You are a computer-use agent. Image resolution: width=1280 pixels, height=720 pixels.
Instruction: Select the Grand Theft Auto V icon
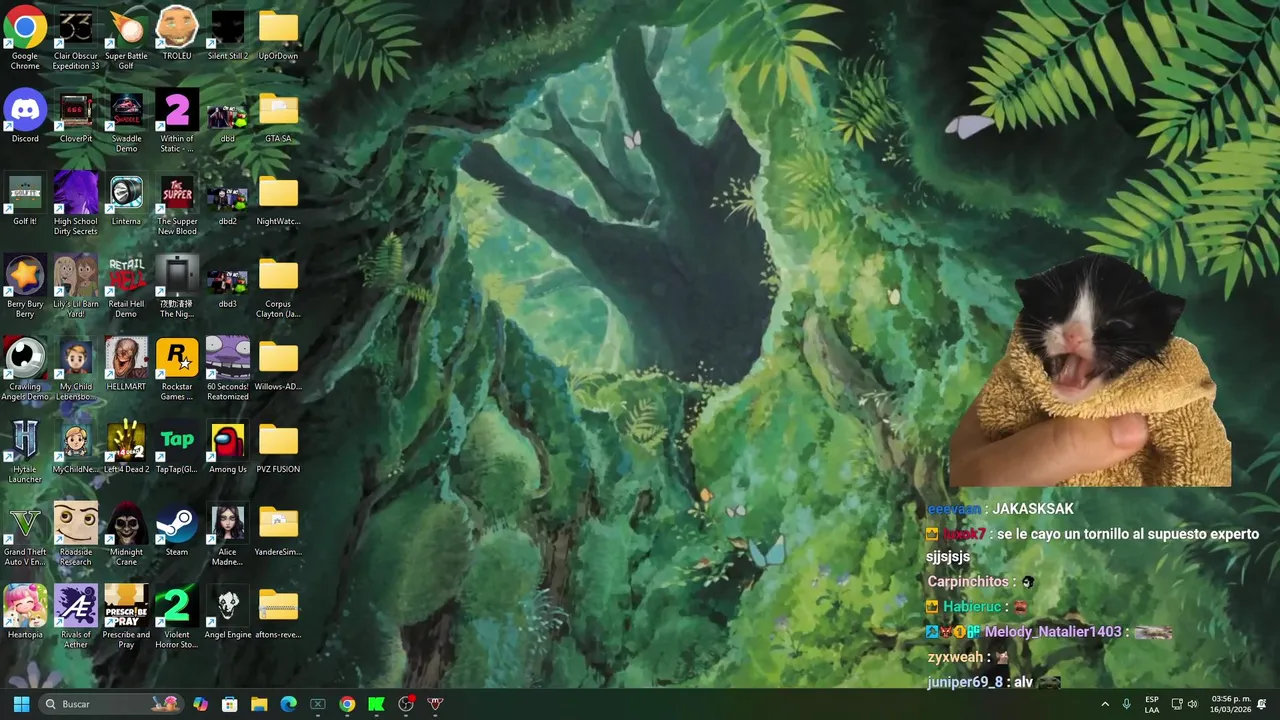(25, 535)
